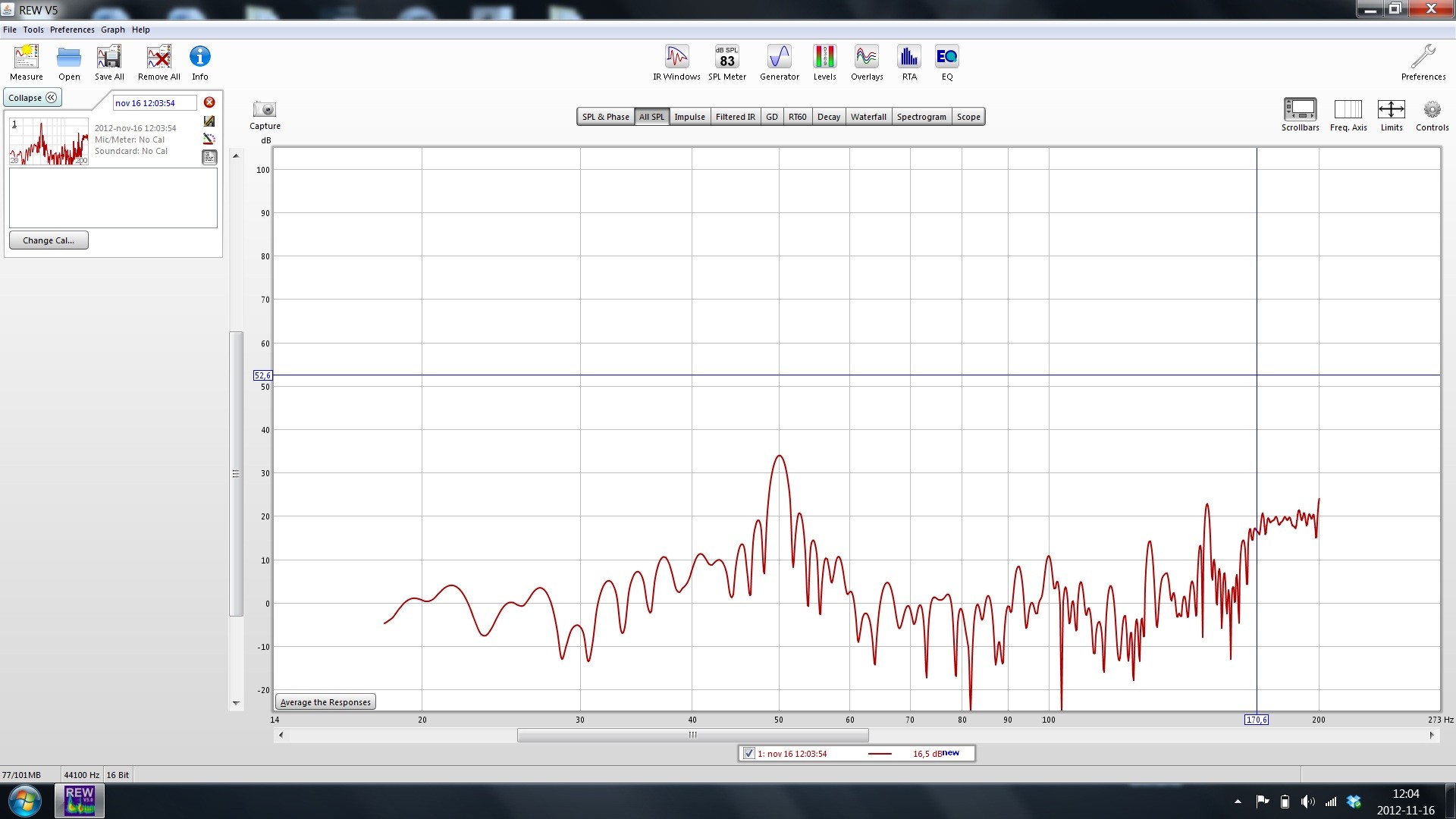Viewport: 1456px width, 819px height.
Task: Collapse the measurements panel
Action: 33,98
